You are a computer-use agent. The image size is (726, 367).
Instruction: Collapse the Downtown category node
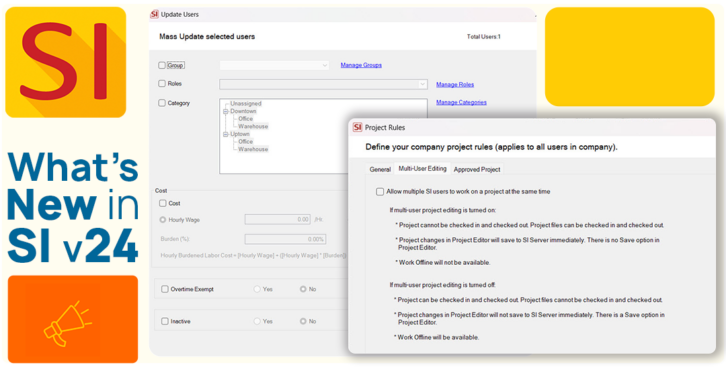click(x=225, y=112)
